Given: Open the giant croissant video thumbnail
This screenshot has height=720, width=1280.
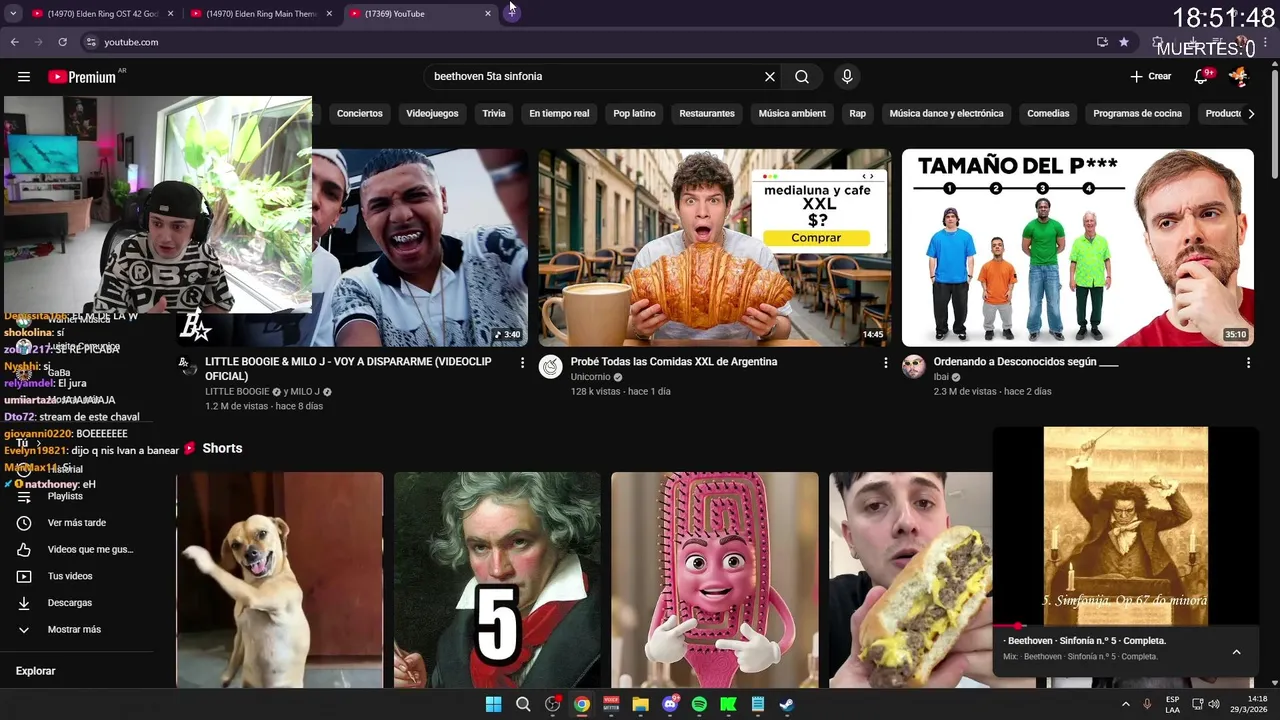Looking at the screenshot, I should tap(714, 247).
